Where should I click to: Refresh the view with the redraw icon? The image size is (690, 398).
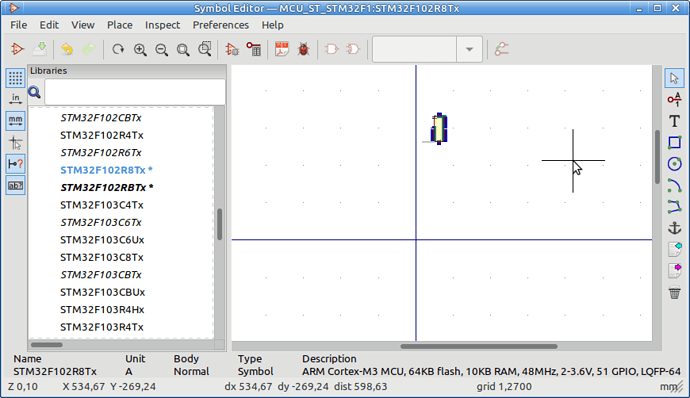coord(118,49)
